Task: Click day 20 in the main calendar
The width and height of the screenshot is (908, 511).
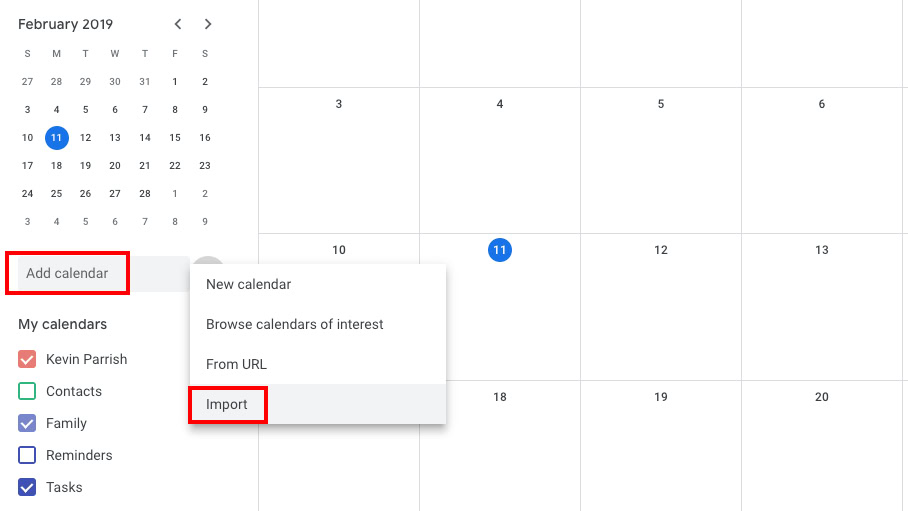Action: tap(822, 397)
